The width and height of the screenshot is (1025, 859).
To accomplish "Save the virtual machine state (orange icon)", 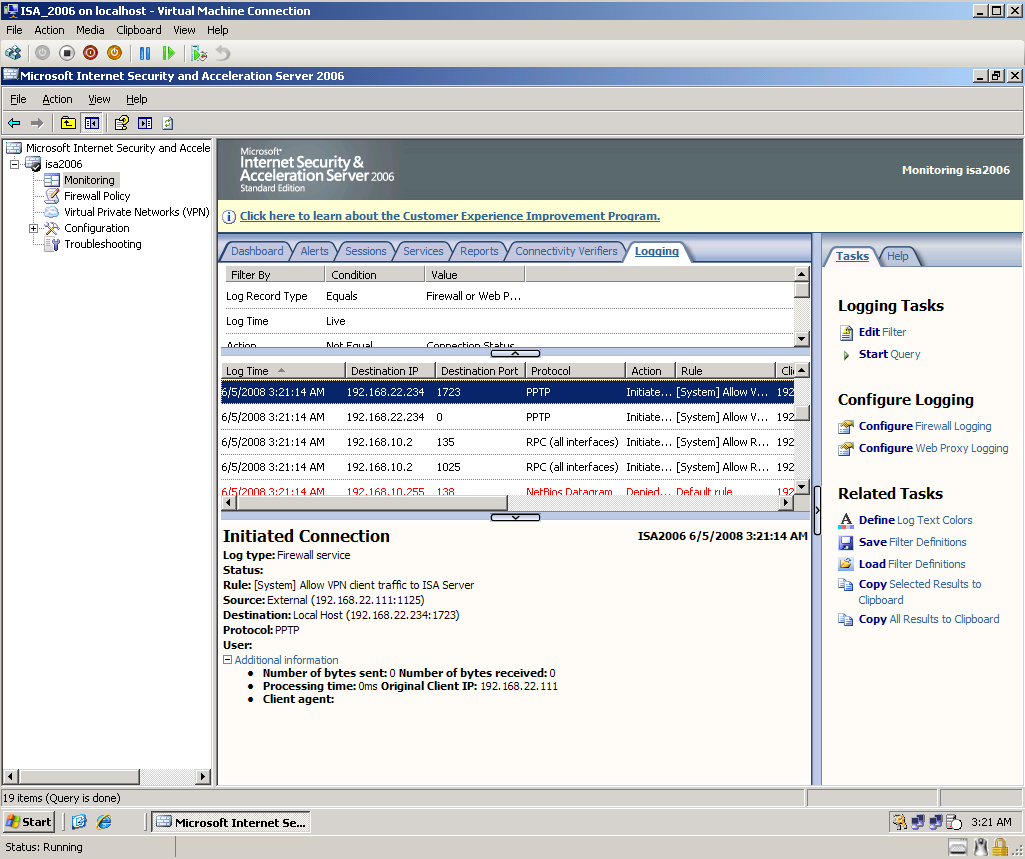I will coord(114,53).
